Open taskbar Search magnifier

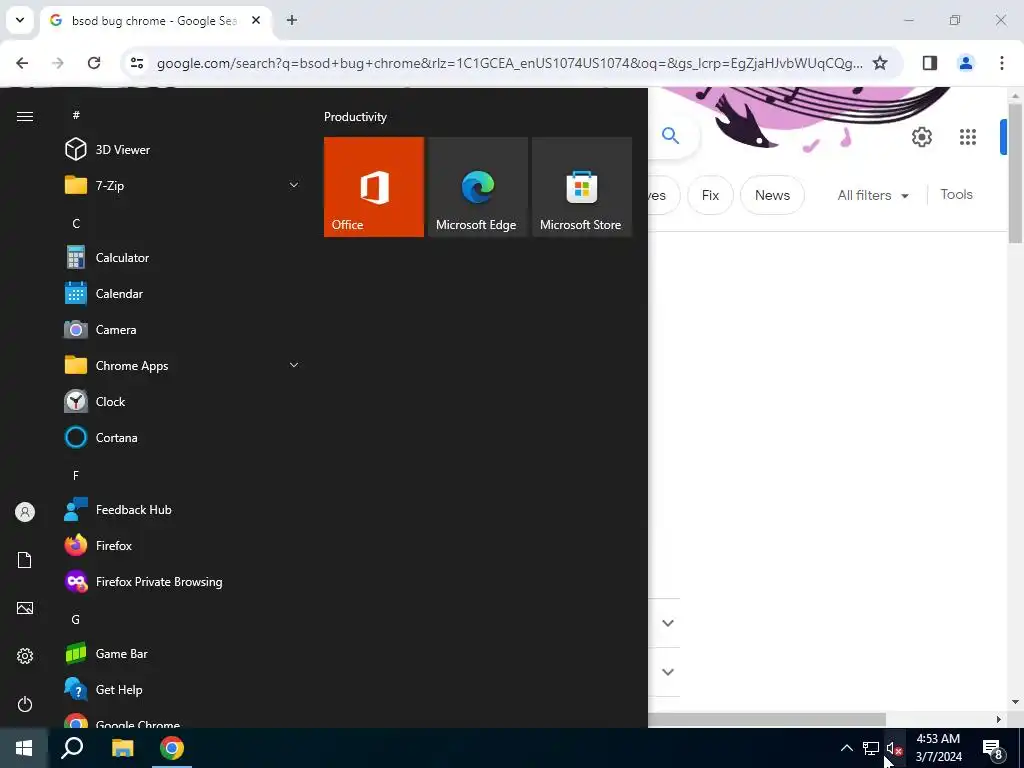click(x=72, y=748)
